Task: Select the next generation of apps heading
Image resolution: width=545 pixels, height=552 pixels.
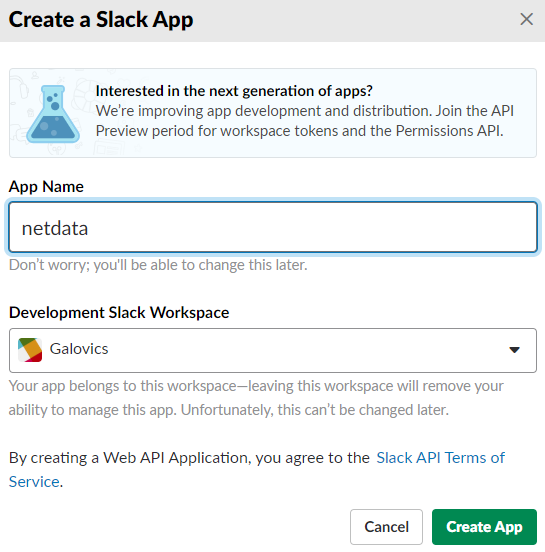Action: tap(234, 91)
